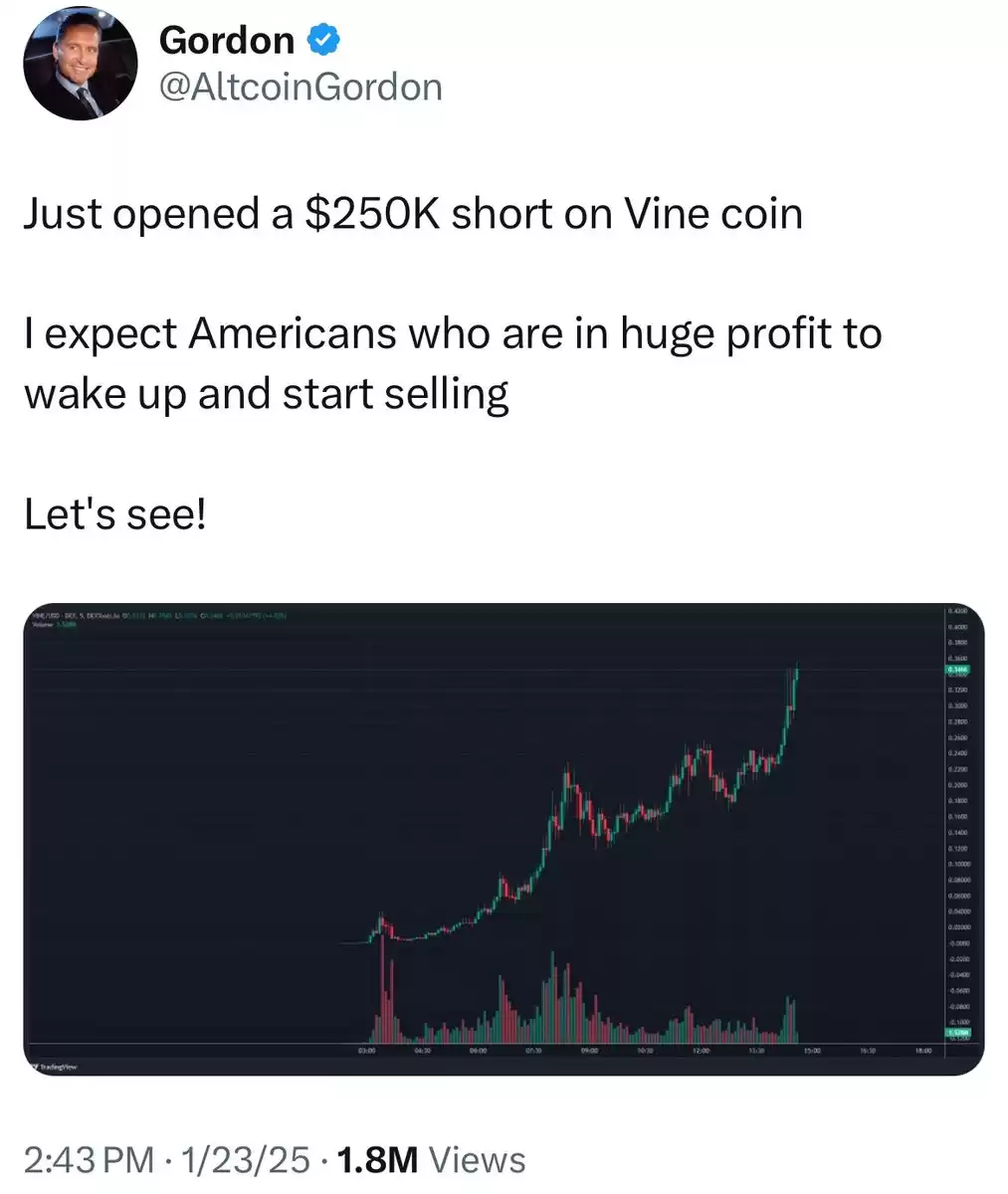The width and height of the screenshot is (1008, 1194).
Task: Open the @AltcoinGordon handle link
Action: (x=301, y=87)
